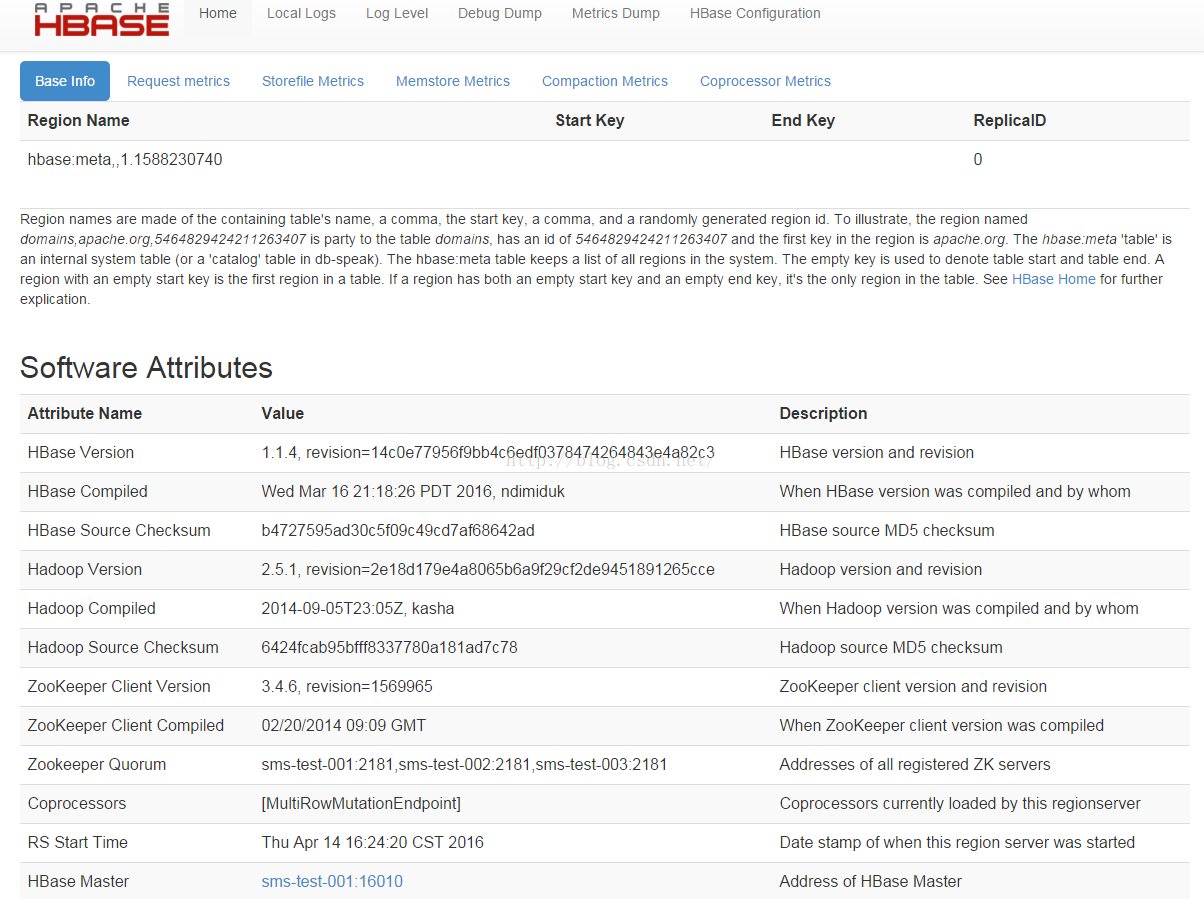Open the Debug Dump page

coord(500,13)
